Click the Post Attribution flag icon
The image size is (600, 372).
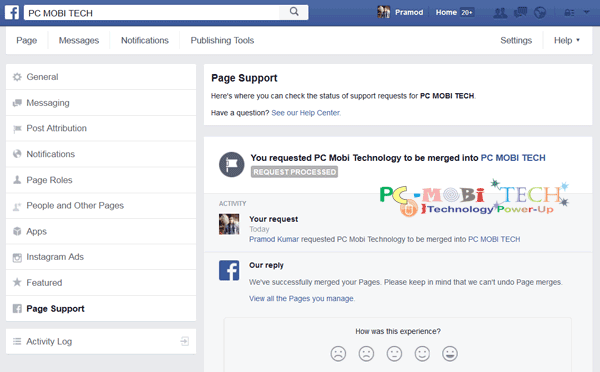coord(17,129)
